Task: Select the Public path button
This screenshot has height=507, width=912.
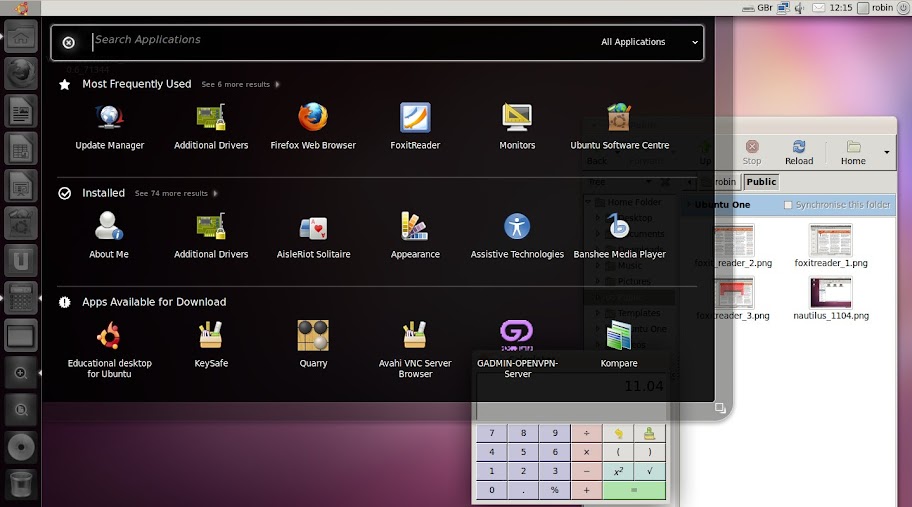Action: click(x=761, y=182)
